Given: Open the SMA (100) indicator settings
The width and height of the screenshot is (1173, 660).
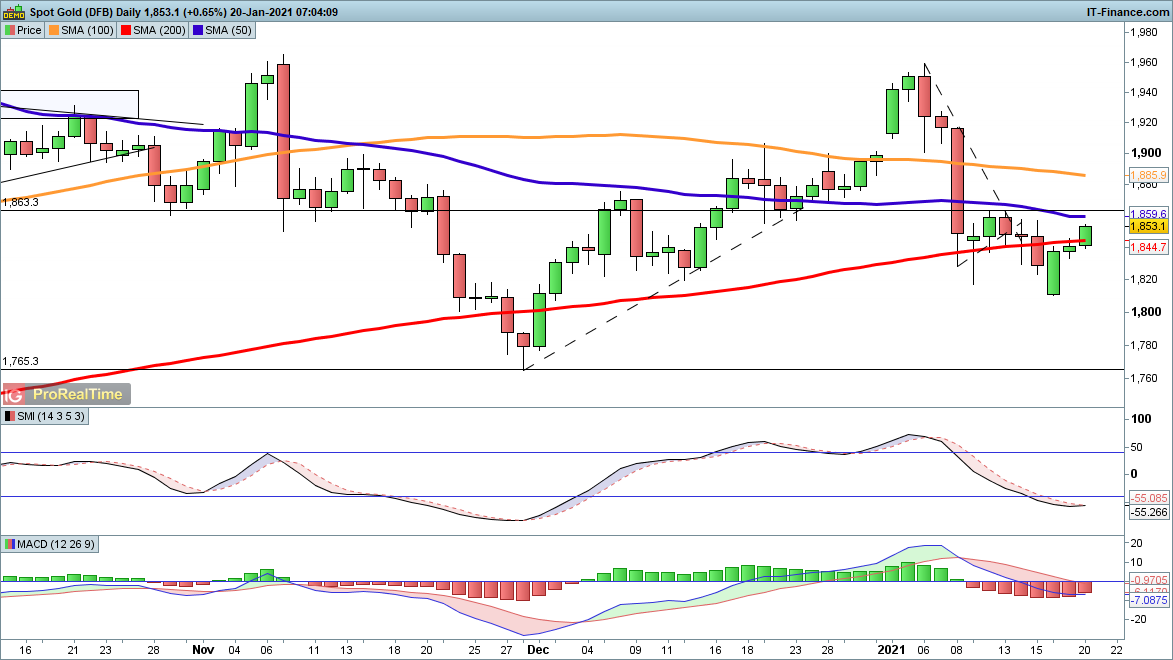Looking at the screenshot, I should 86,30.
